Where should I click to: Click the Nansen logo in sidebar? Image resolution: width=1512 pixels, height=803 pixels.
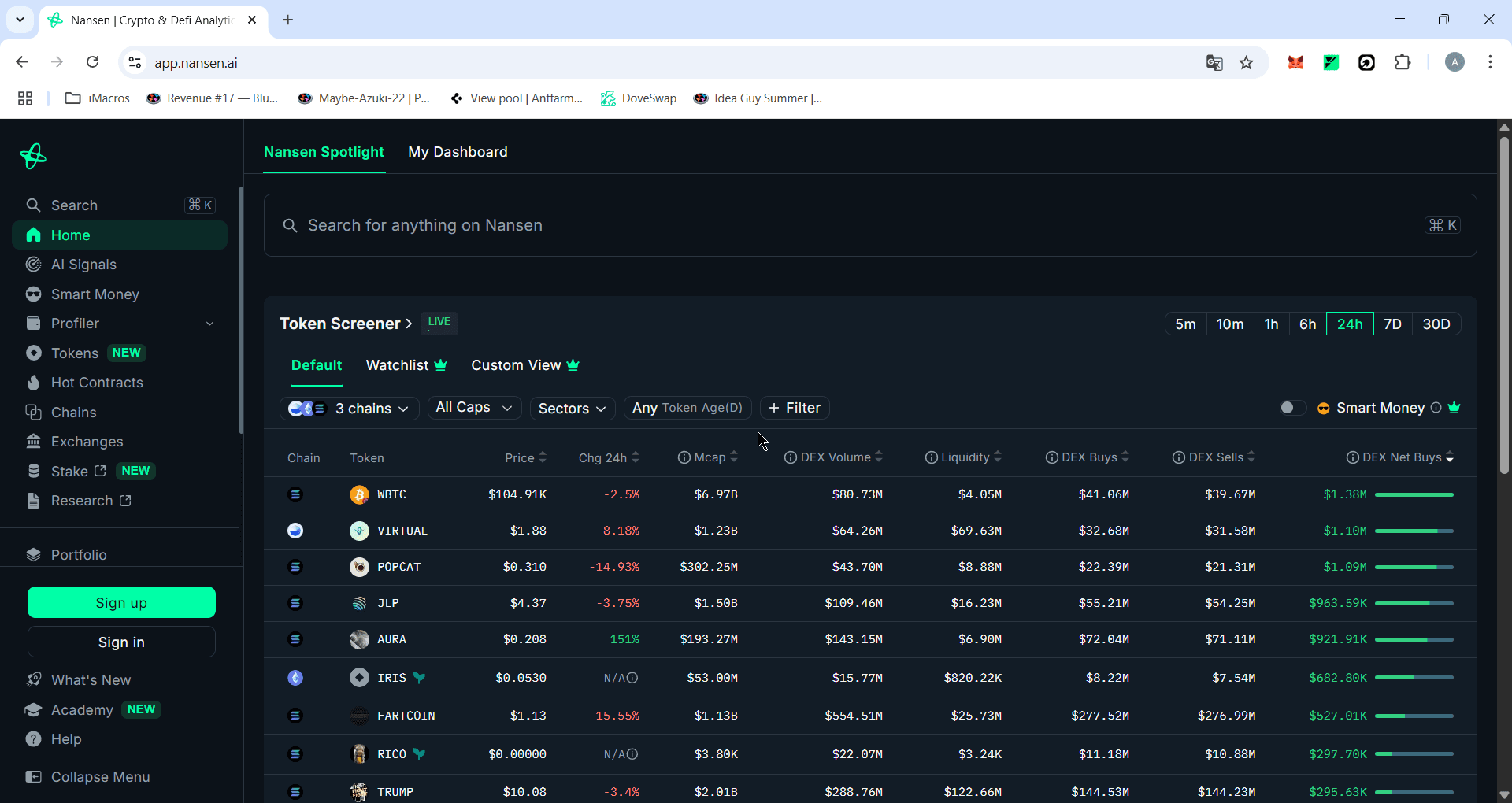point(33,156)
